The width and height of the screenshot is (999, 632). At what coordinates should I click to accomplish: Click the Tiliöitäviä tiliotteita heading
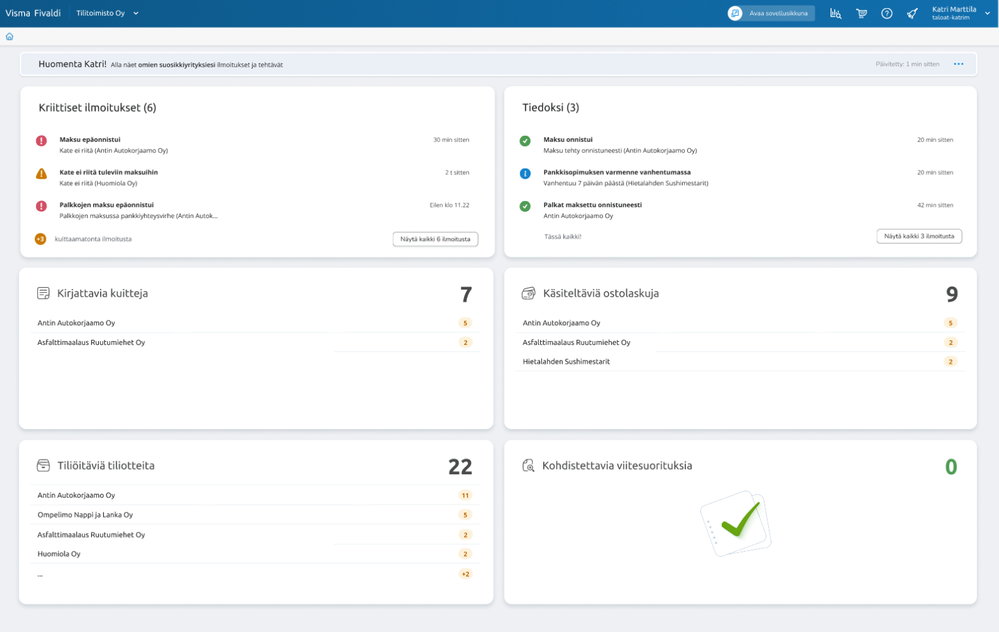[x=106, y=466]
